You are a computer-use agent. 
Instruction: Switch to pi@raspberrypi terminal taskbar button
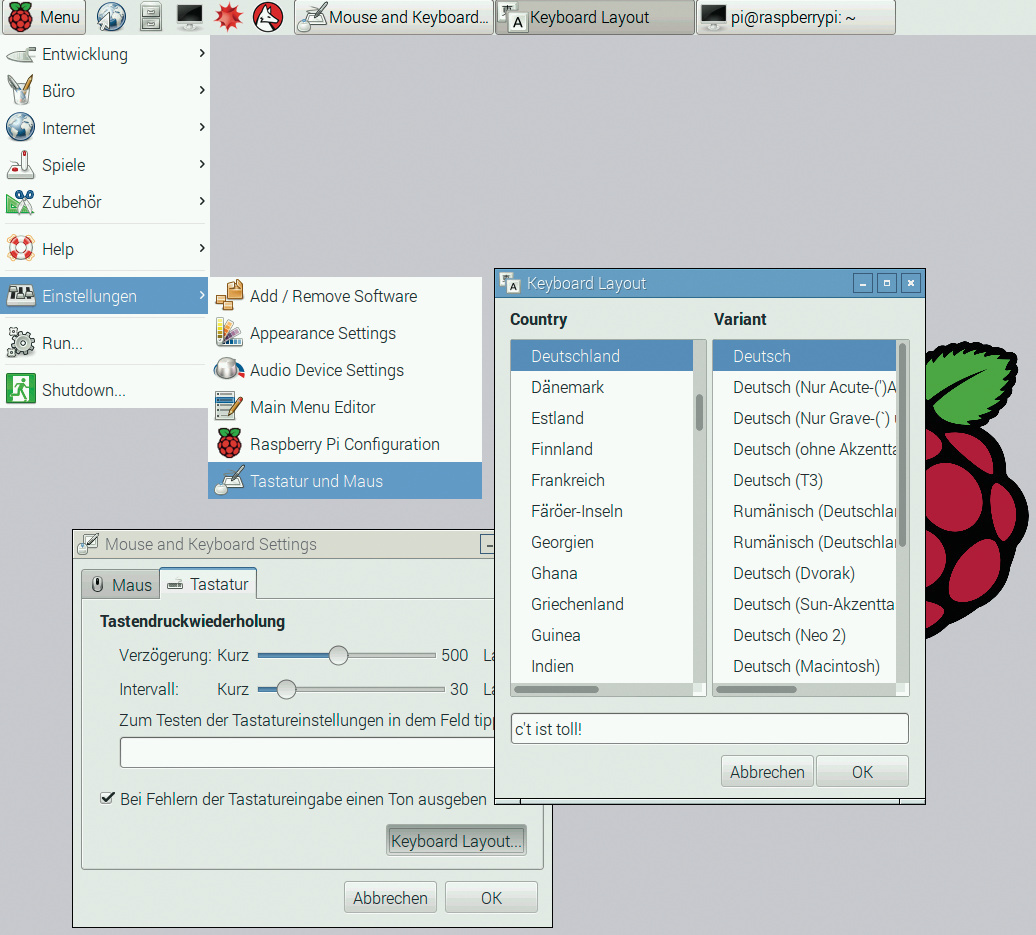[x=796, y=17]
